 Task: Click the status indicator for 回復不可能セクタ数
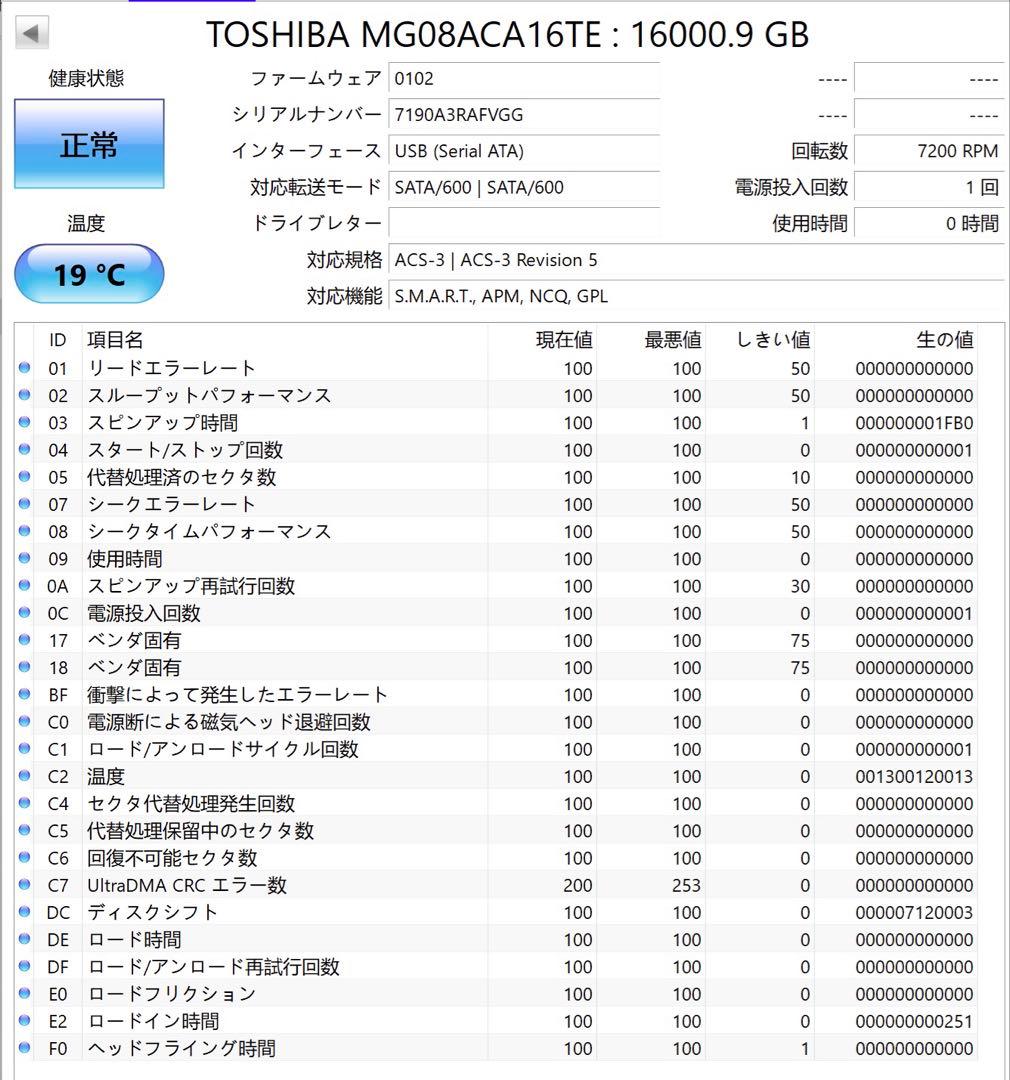coord(24,858)
